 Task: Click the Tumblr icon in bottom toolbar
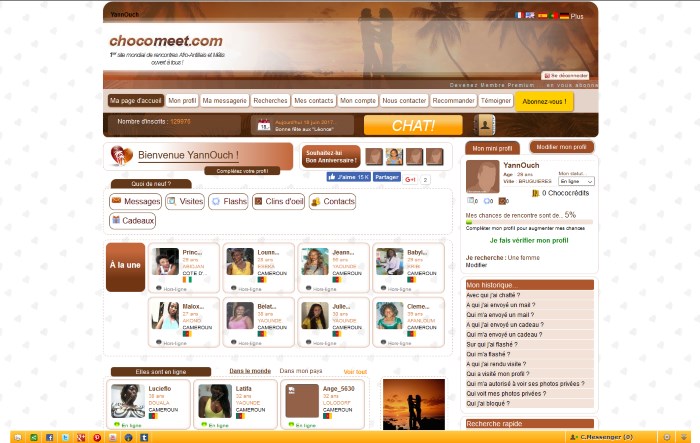point(144,437)
